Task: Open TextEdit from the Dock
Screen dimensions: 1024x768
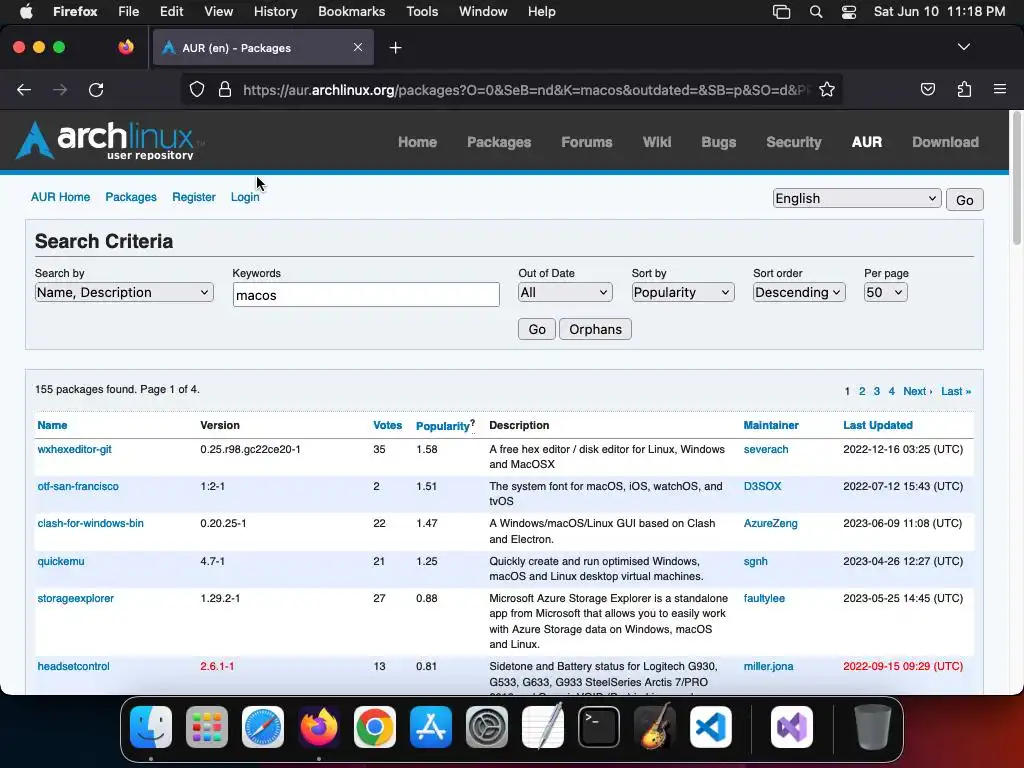Action: pyautogui.click(x=543, y=727)
